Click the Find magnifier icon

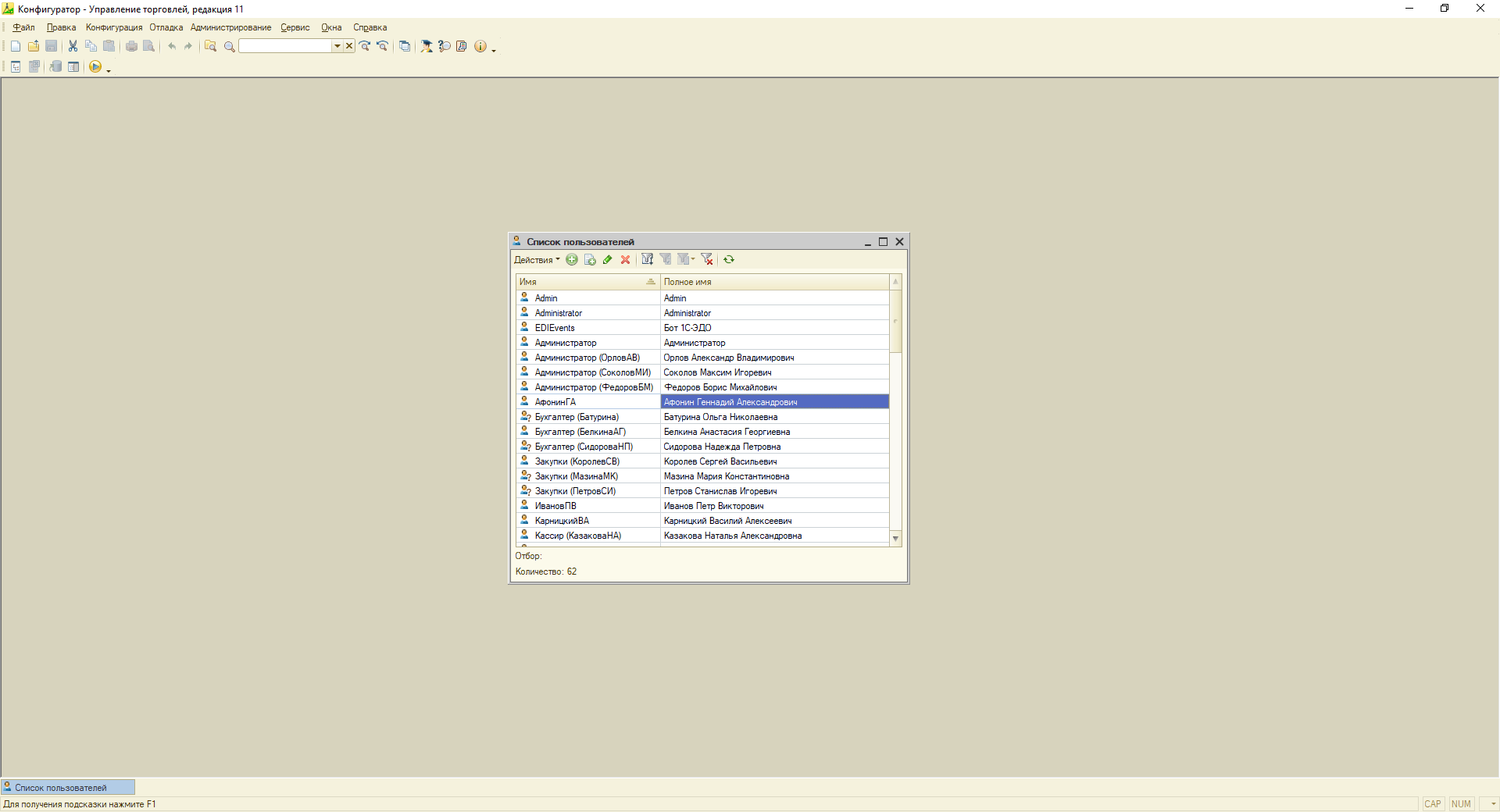pyautogui.click(x=229, y=46)
